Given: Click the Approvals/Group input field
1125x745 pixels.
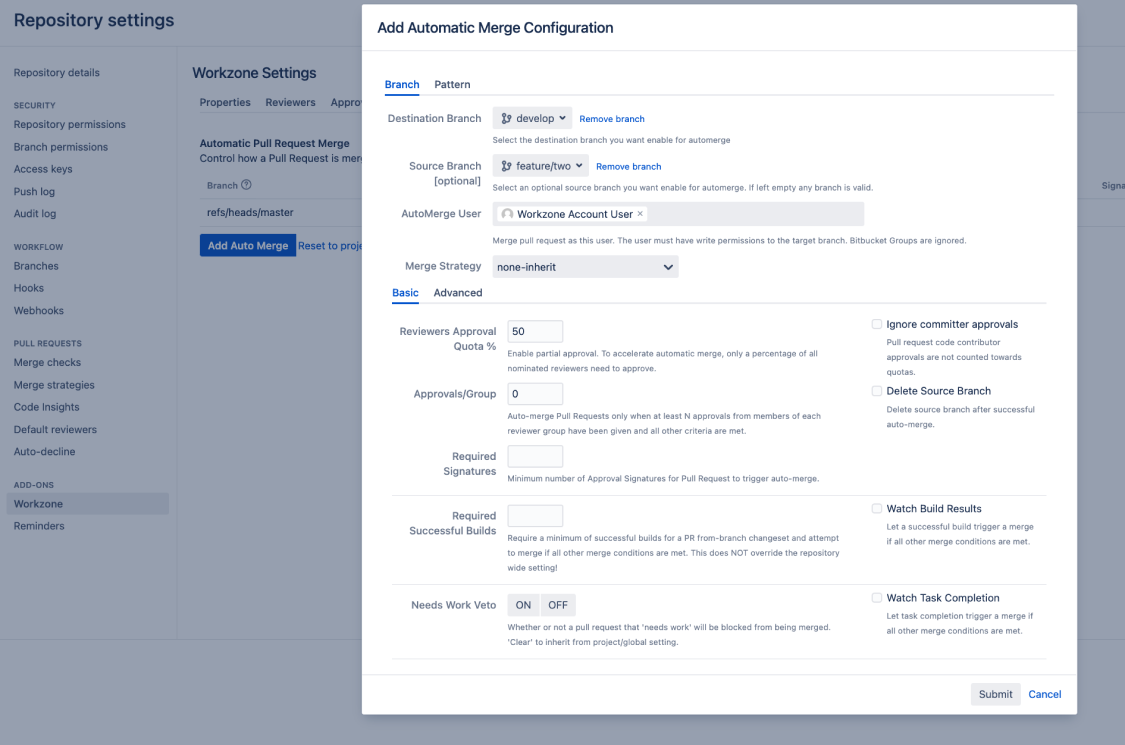Looking at the screenshot, I should coord(535,394).
